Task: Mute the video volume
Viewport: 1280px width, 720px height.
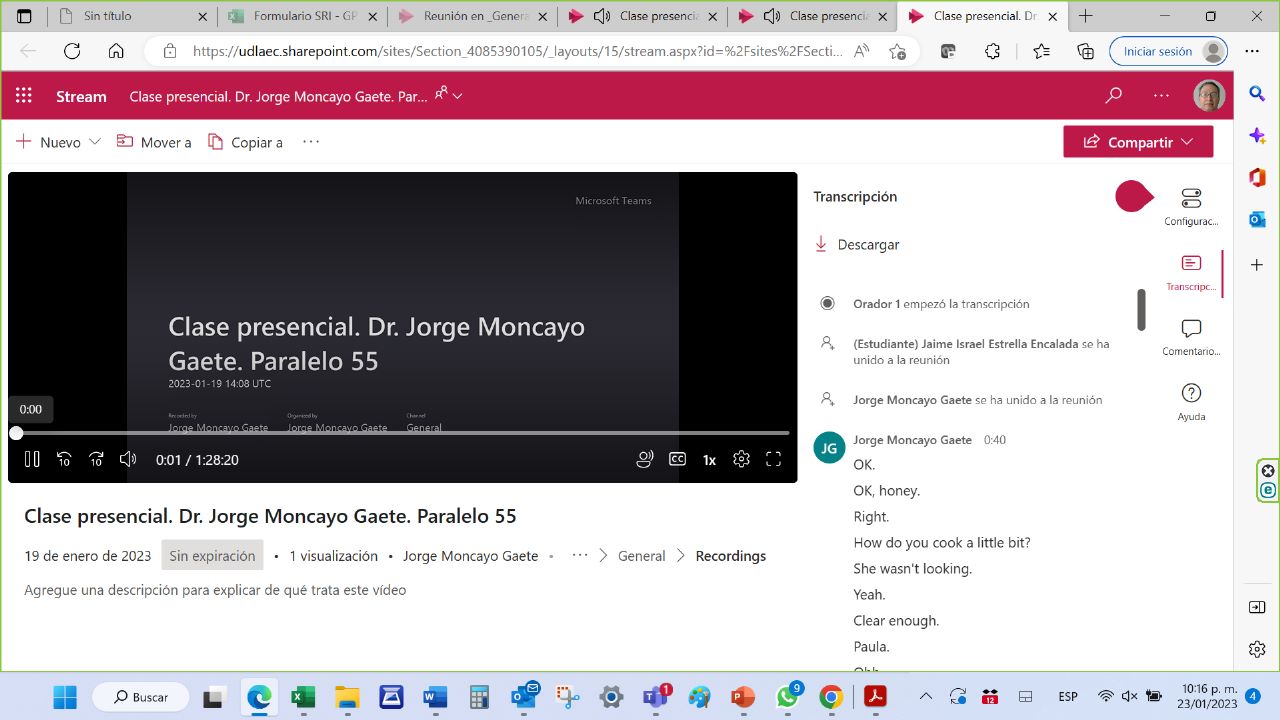Action: [128, 460]
